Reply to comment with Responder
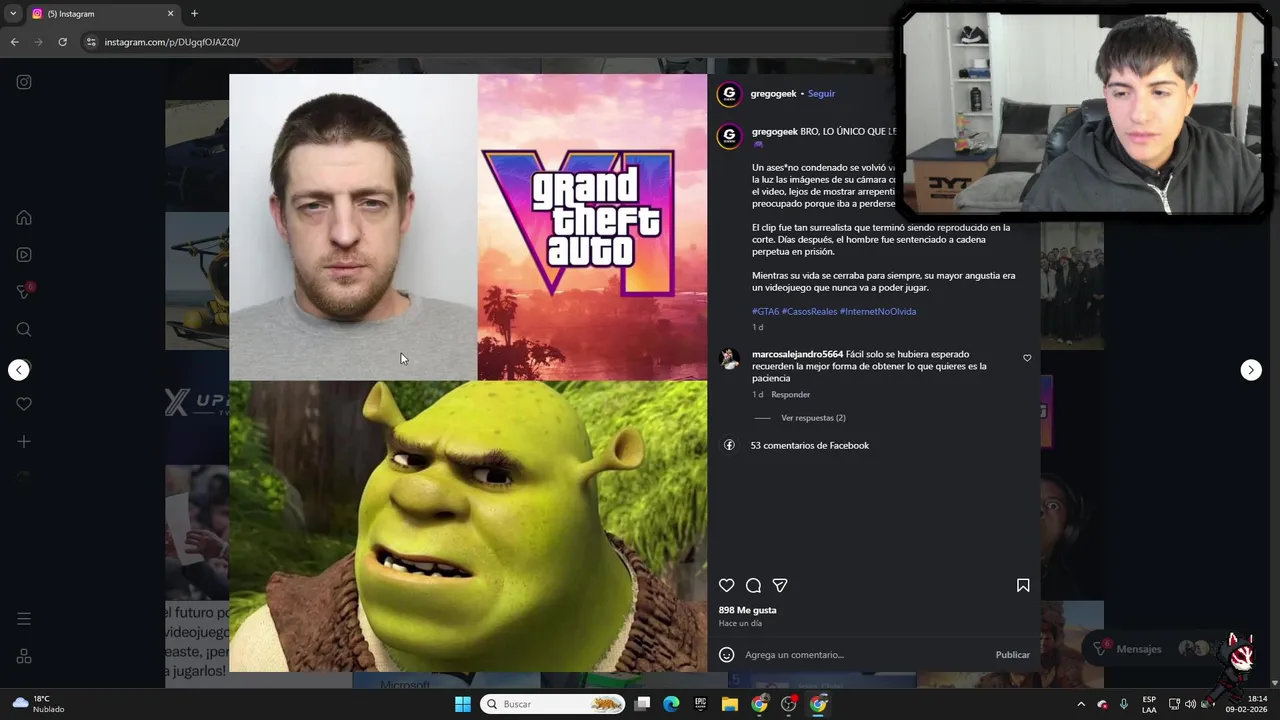The image size is (1280, 720). pyautogui.click(x=790, y=395)
